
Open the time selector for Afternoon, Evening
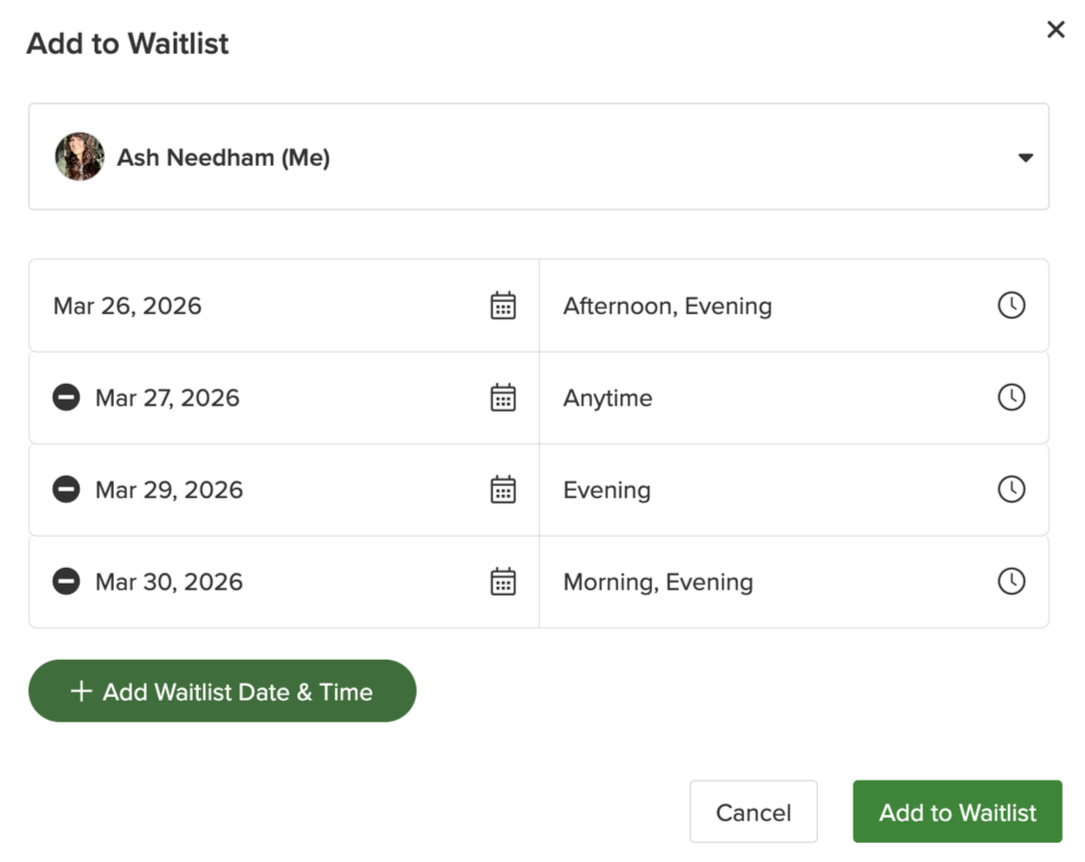pyautogui.click(x=1011, y=306)
